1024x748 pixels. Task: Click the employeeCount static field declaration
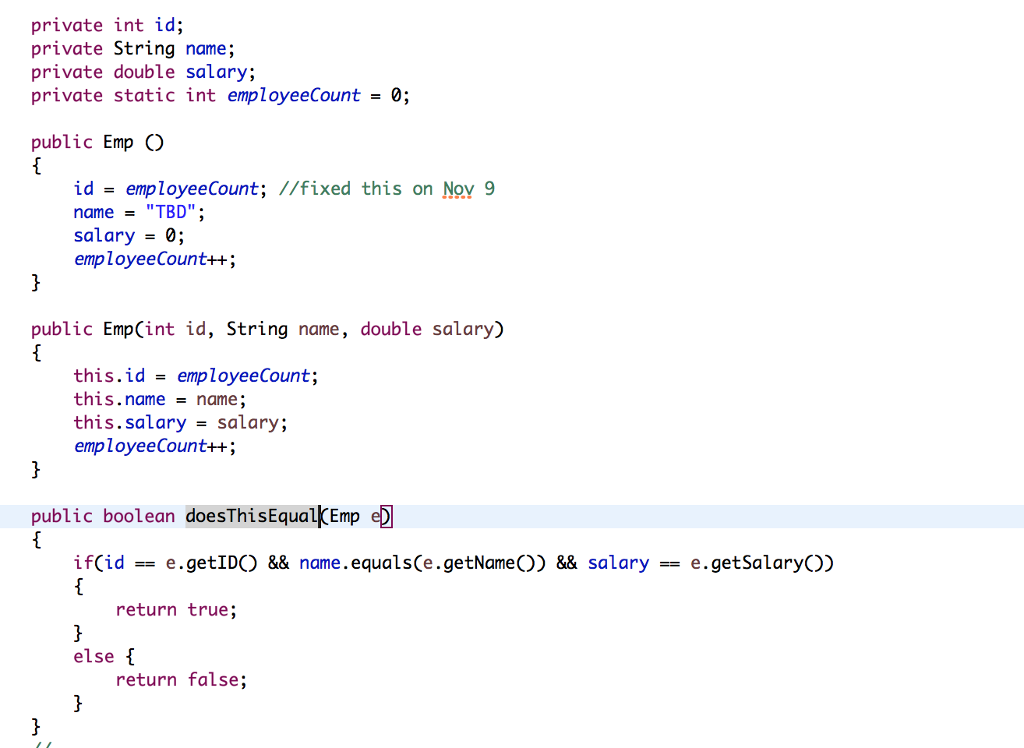(x=293, y=95)
